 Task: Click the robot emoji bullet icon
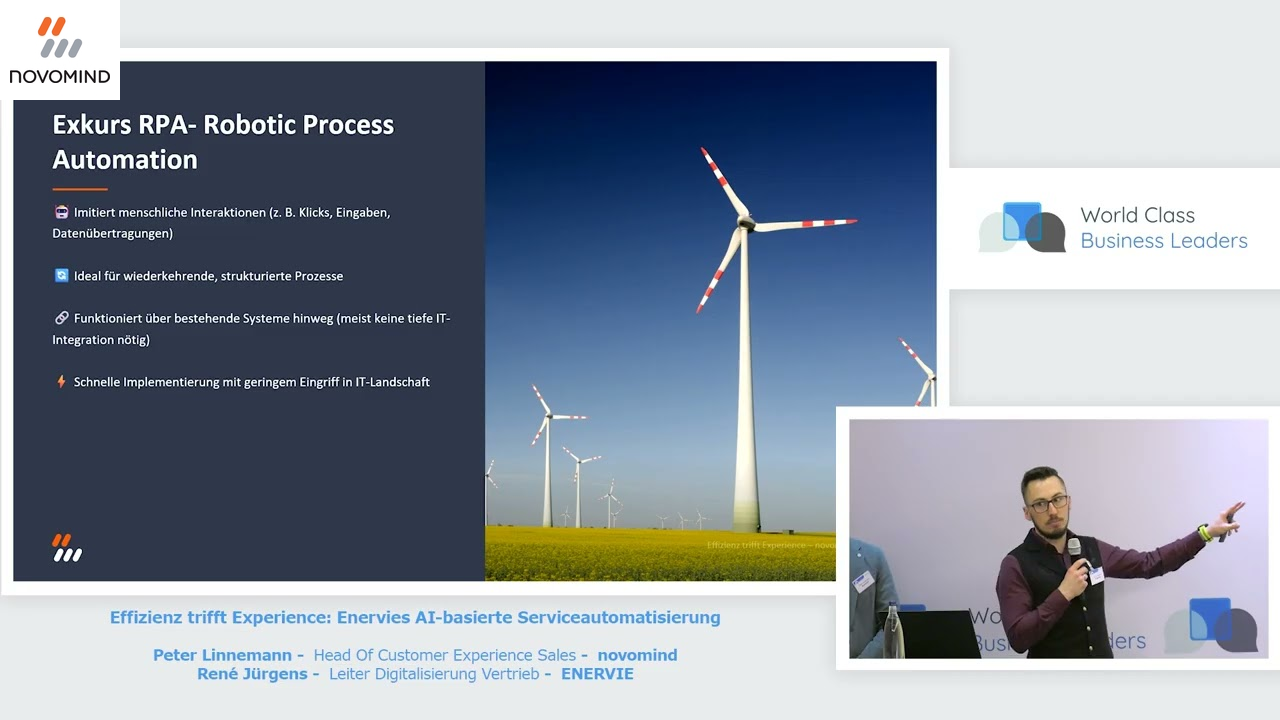60,212
